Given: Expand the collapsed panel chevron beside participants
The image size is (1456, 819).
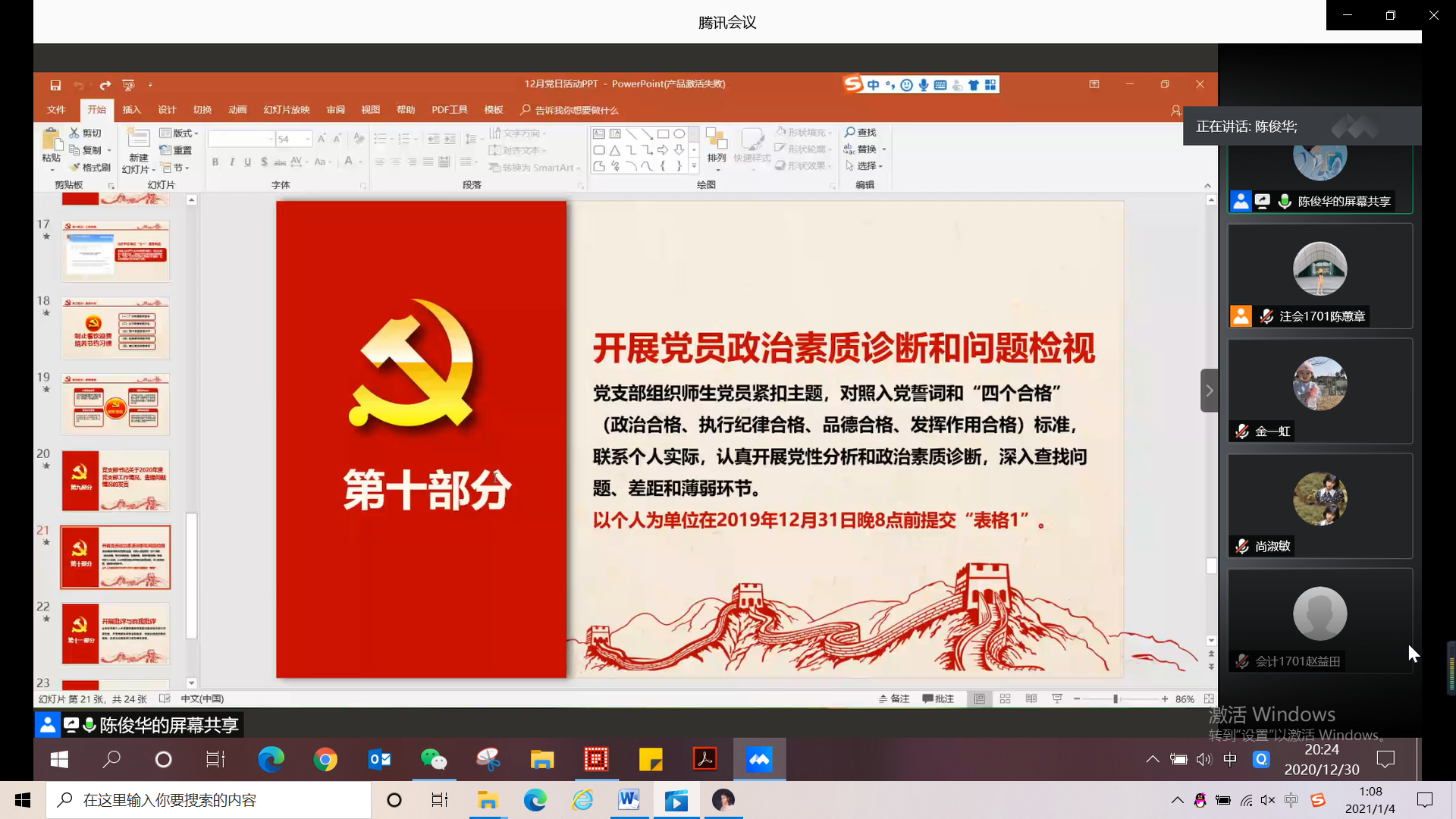Looking at the screenshot, I should [x=1209, y=391].
